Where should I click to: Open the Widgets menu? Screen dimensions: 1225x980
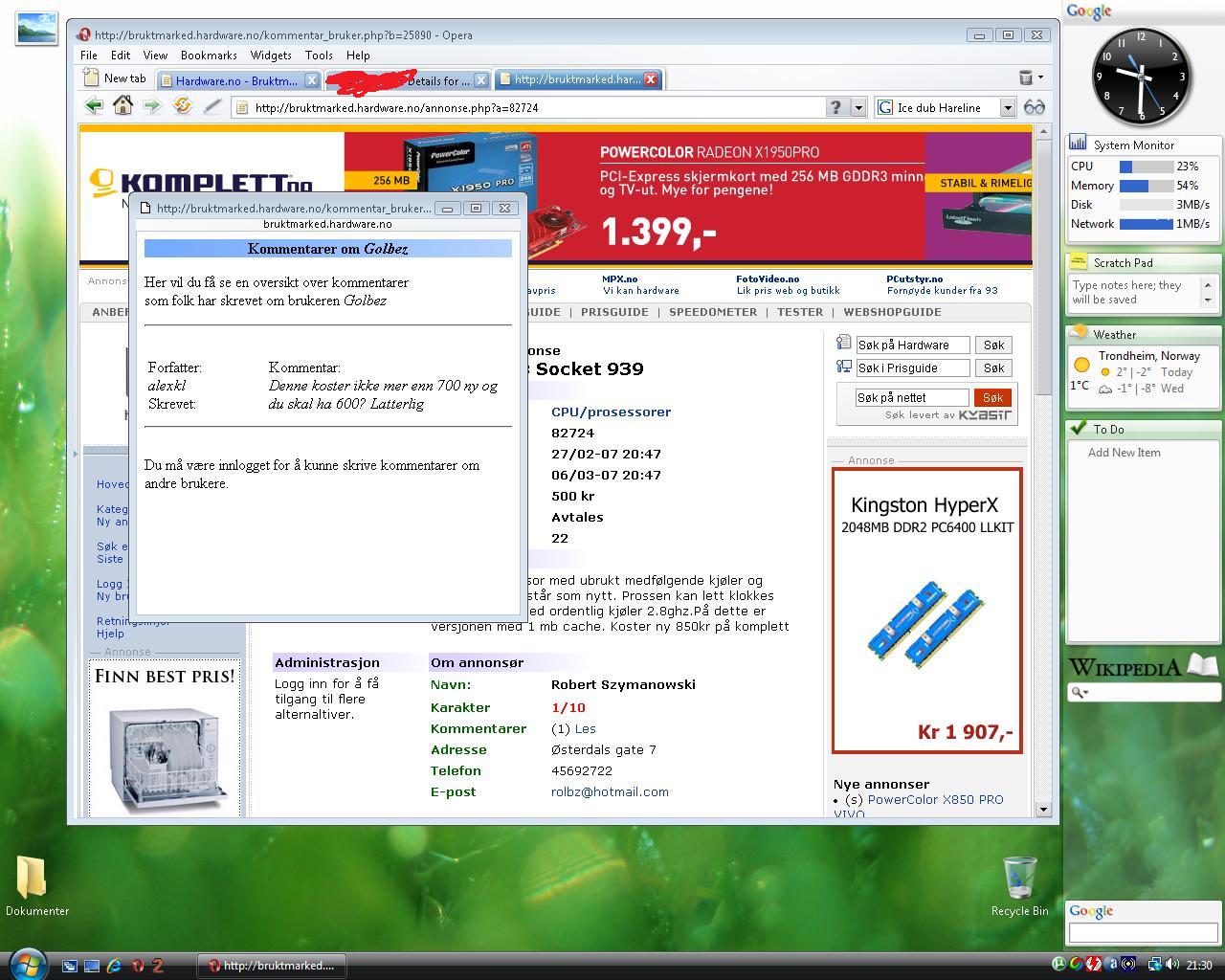(271, 56)
